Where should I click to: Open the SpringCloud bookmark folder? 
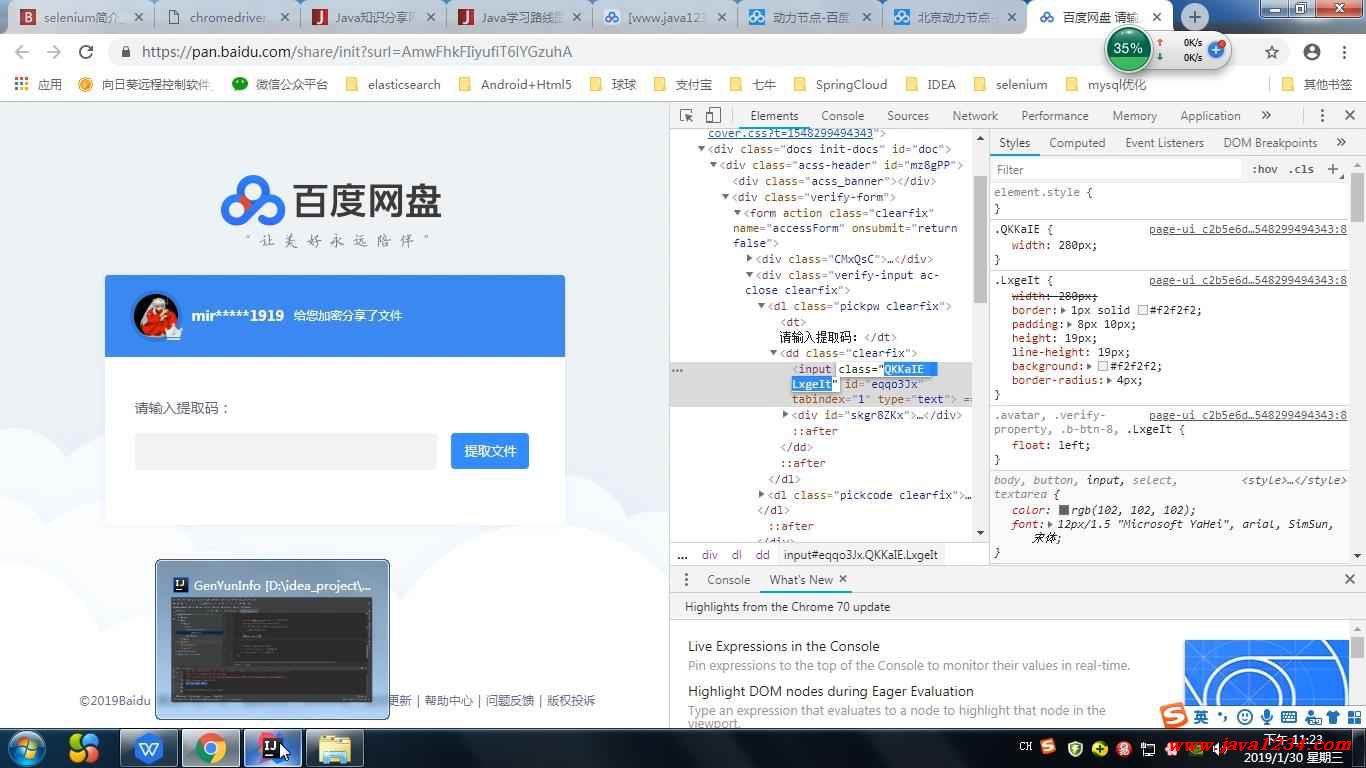click(x=840, y=85)
